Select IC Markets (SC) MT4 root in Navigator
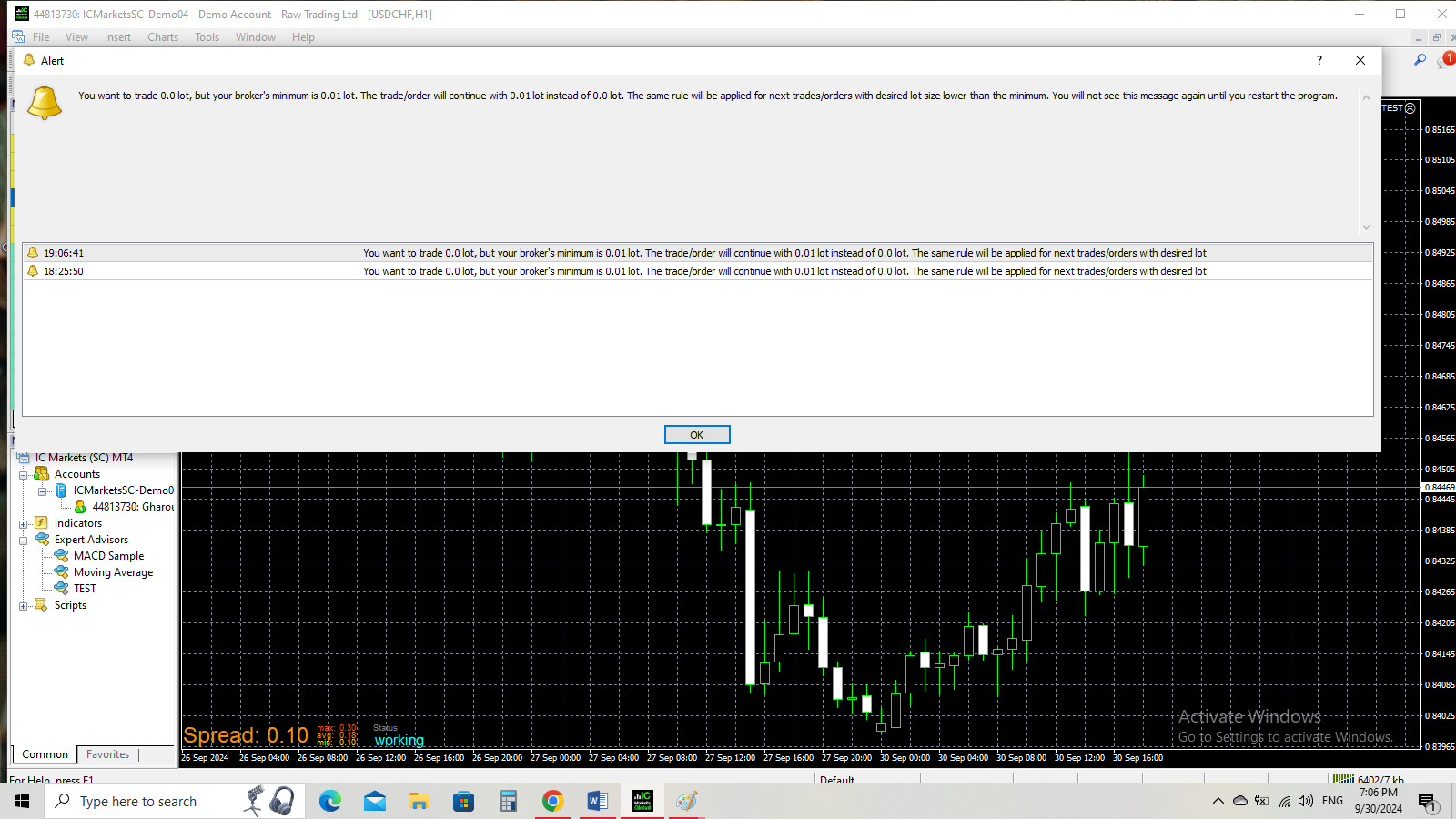1456x819 pixels. [x=84, y=458]
